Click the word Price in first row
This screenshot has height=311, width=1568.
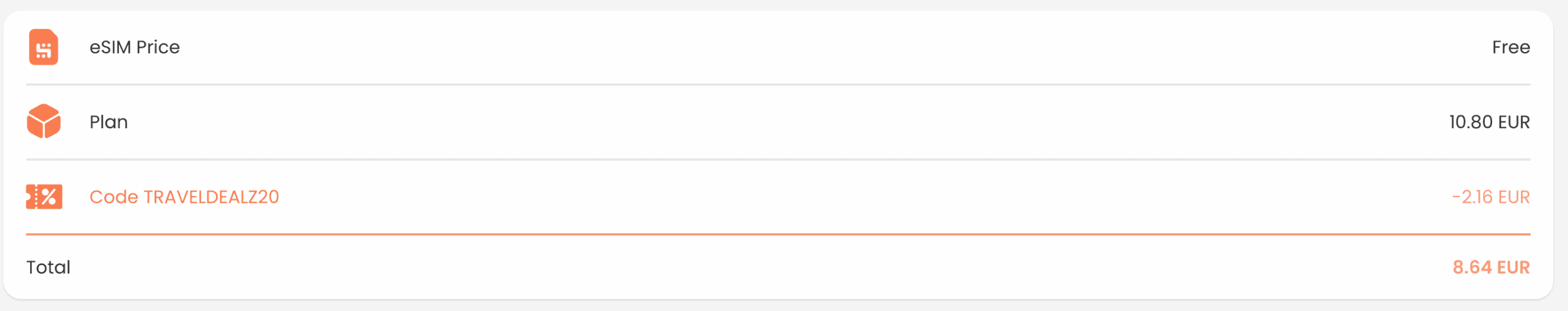(x=158, y=47)
